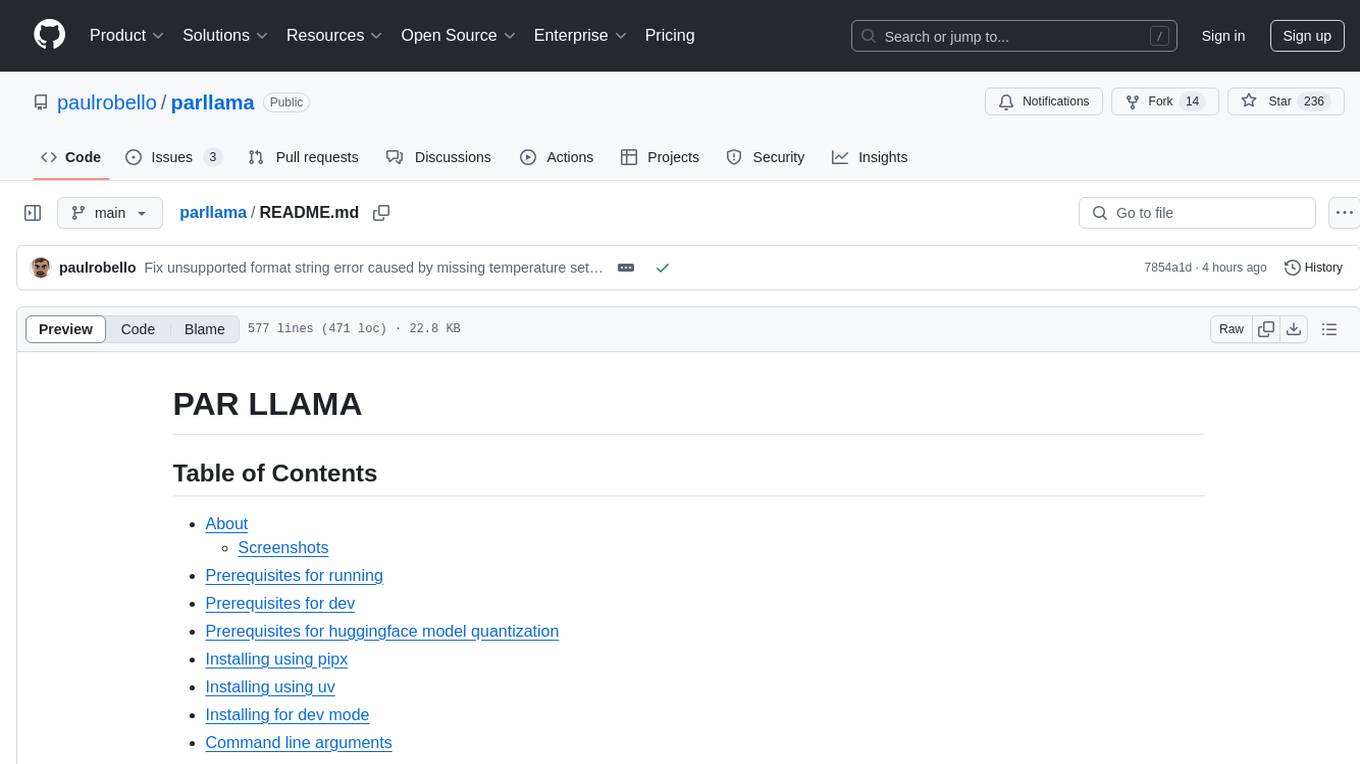Image resolution: width=1360 pixels, height=764 pixels.
Task: Open the Security tab
Action: pyautogui.click(x=766, y=157)
